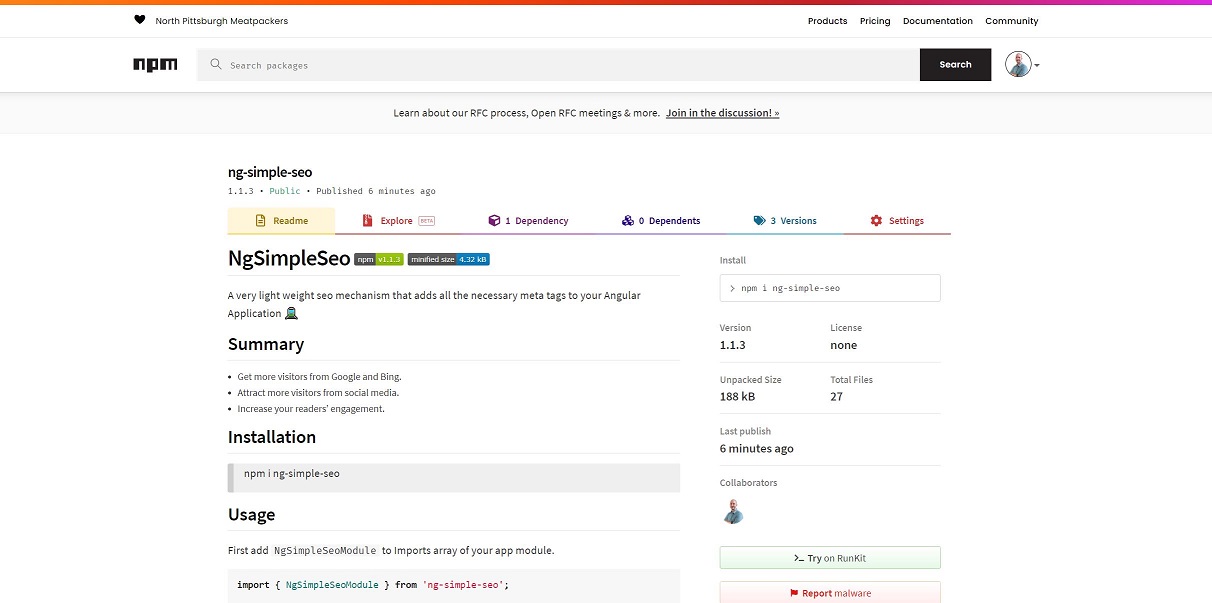Viewport: 1212px width, 603px height.
Task: Open the Readme tab
Action: [282, 221]
